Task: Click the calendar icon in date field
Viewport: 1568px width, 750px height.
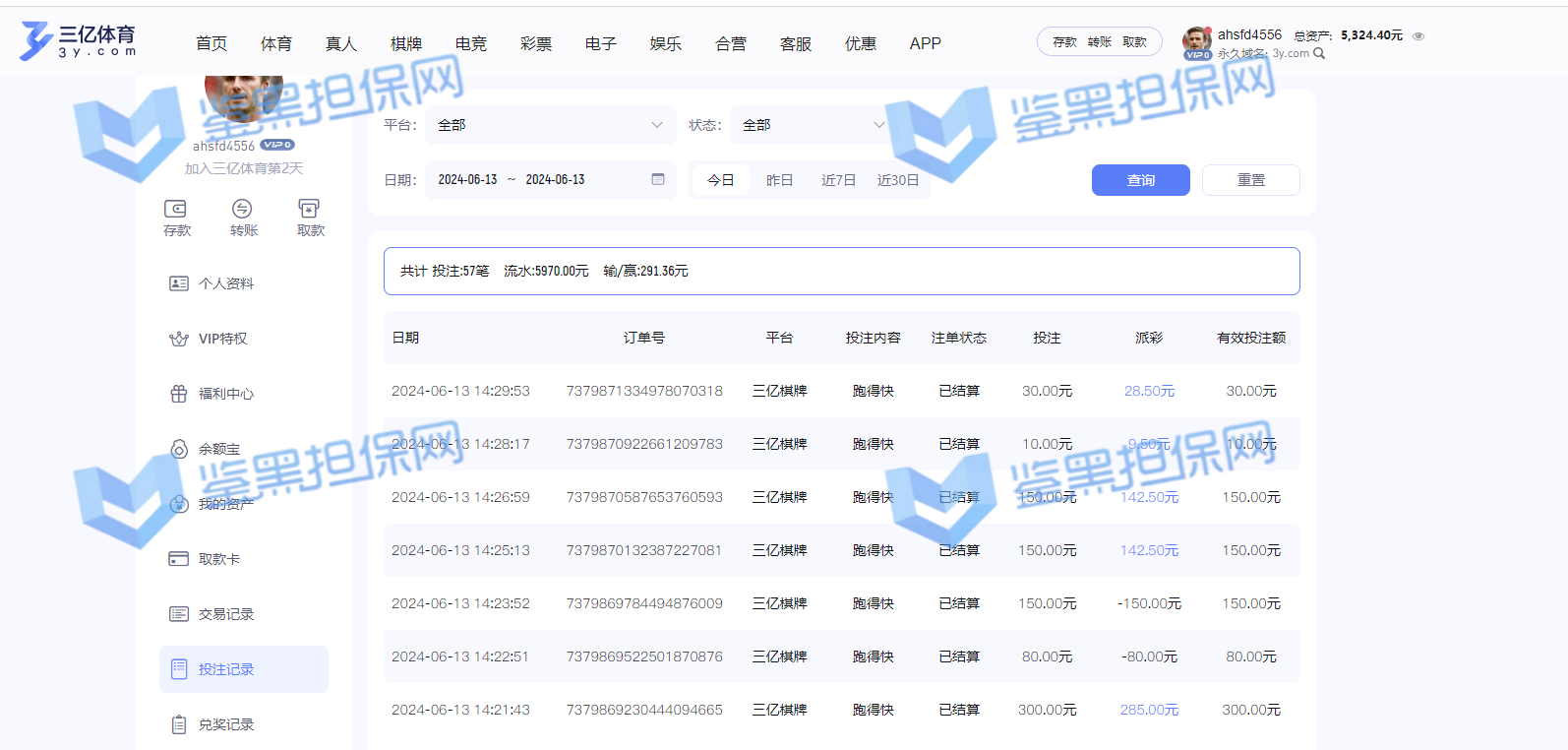Action: 658,179
